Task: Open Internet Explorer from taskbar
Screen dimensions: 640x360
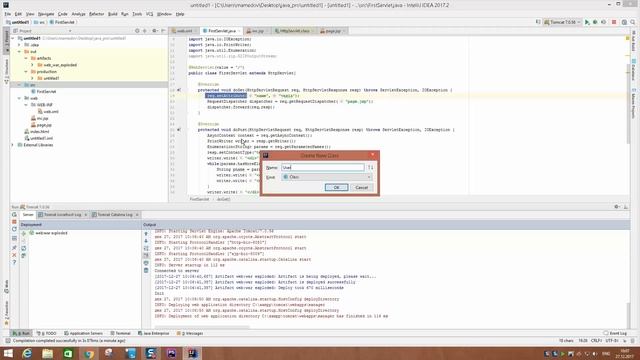Action: click(27, 353)
